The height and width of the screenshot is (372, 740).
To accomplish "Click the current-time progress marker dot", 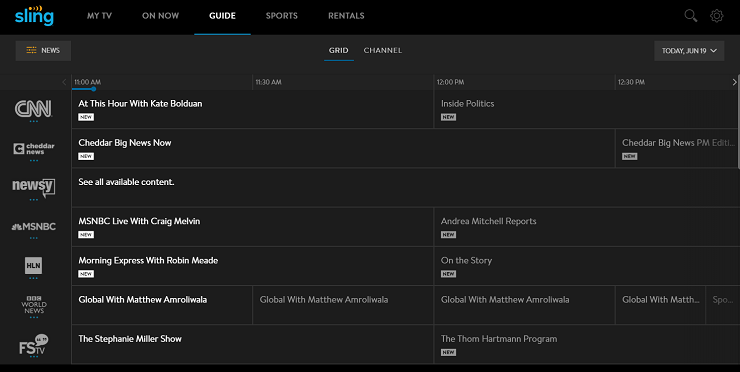I will (x=93, y=89).
